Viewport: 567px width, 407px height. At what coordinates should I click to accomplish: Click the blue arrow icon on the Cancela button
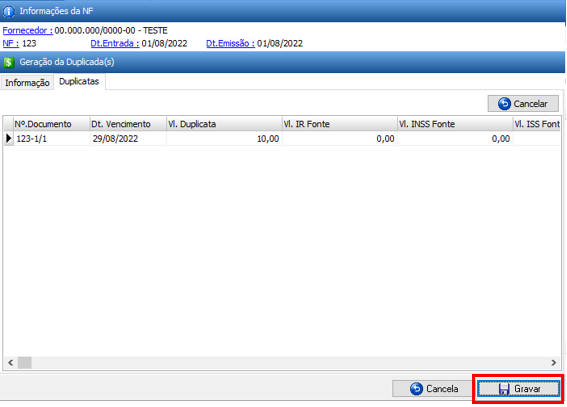click(416, 389)
